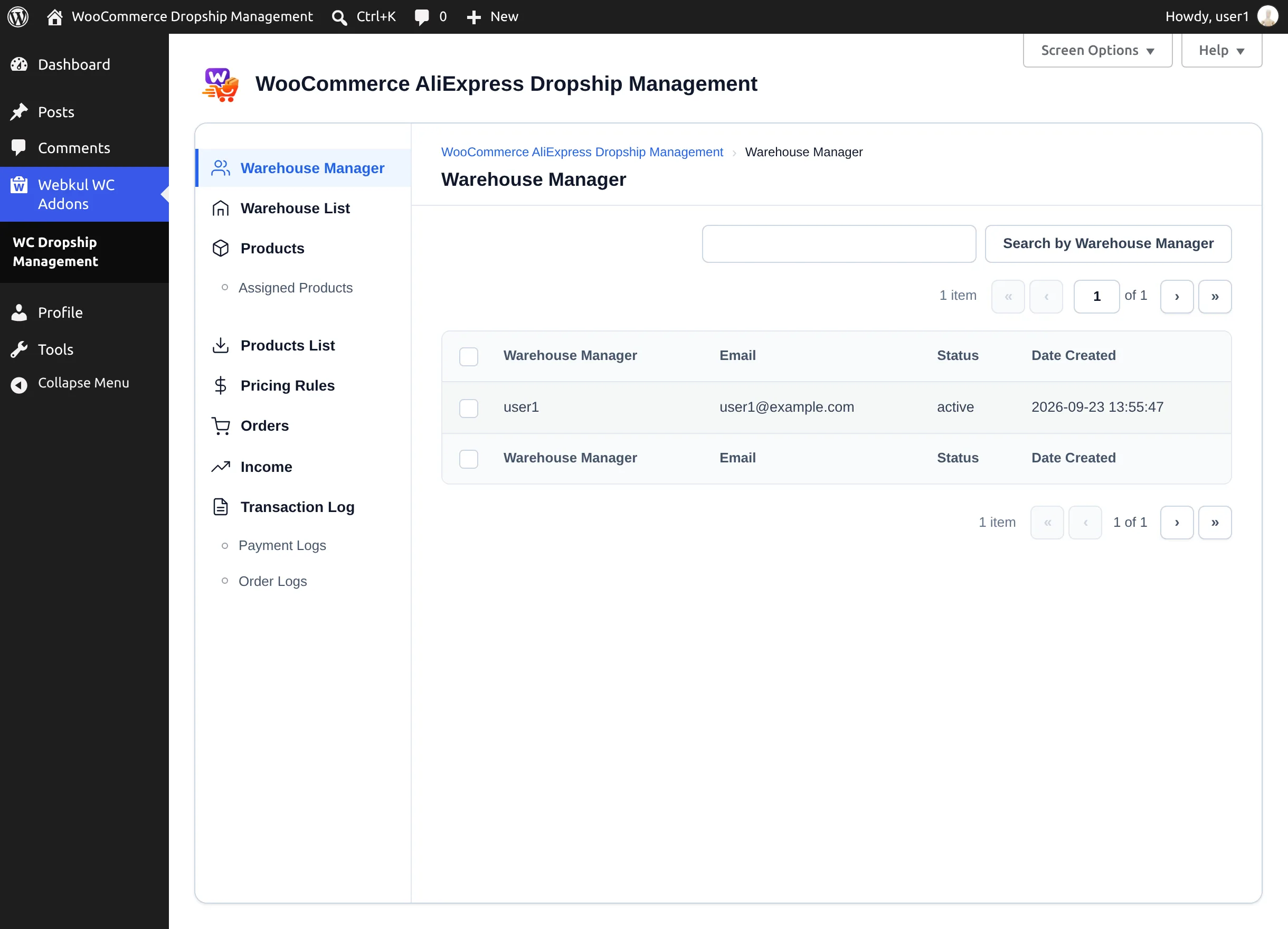Open Order Logs submenu

pyautogui.click(x=272, y=581)
